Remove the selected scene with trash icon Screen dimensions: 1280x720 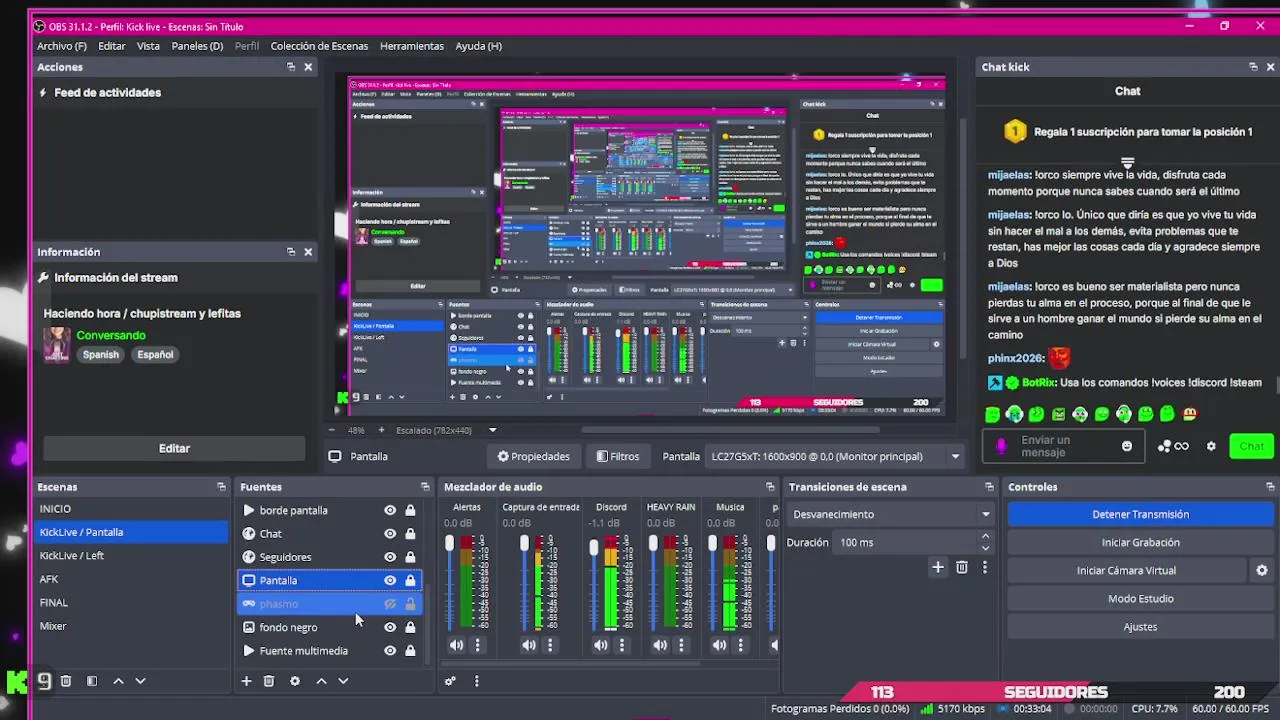(66, 681)
